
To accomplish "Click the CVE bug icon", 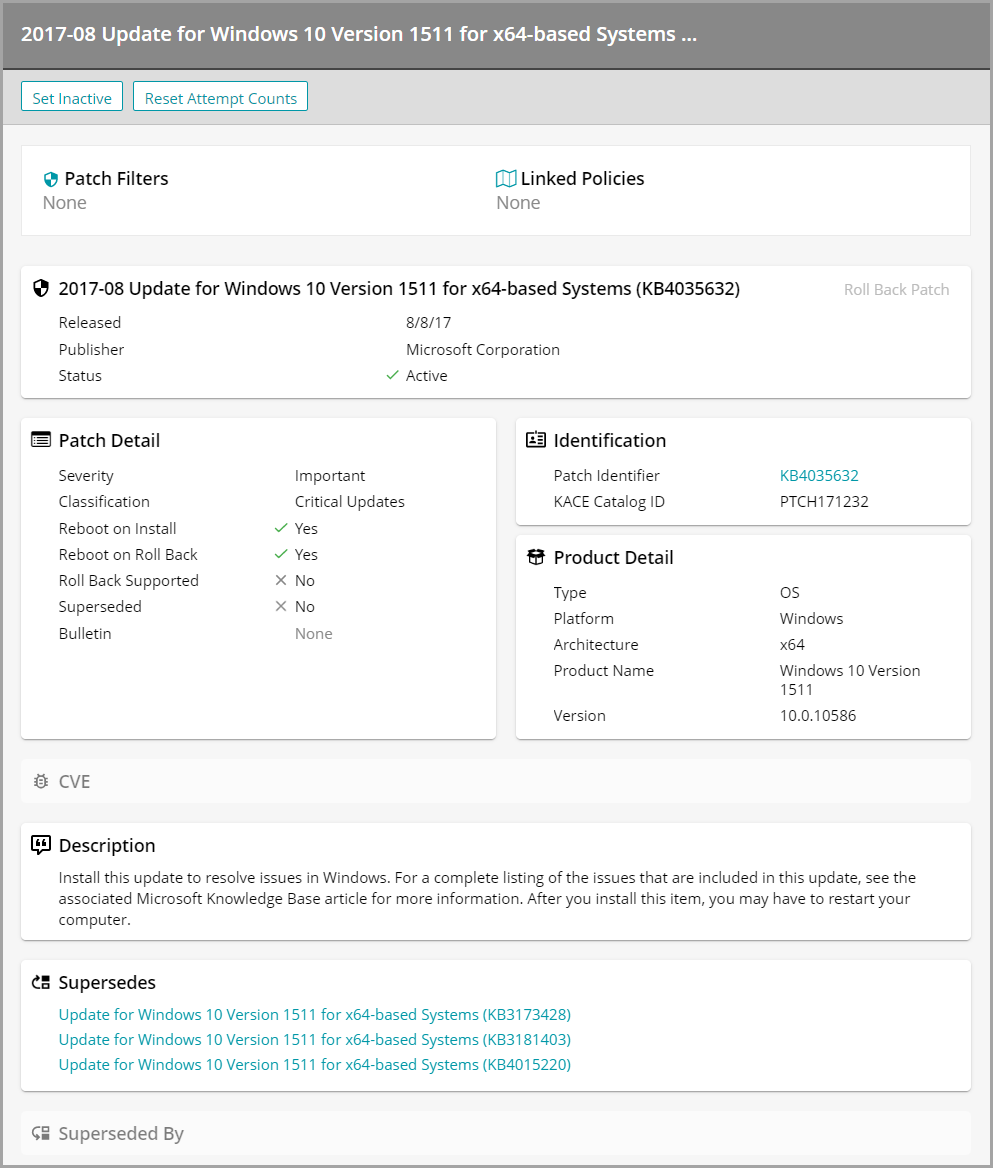I will 41,781.
